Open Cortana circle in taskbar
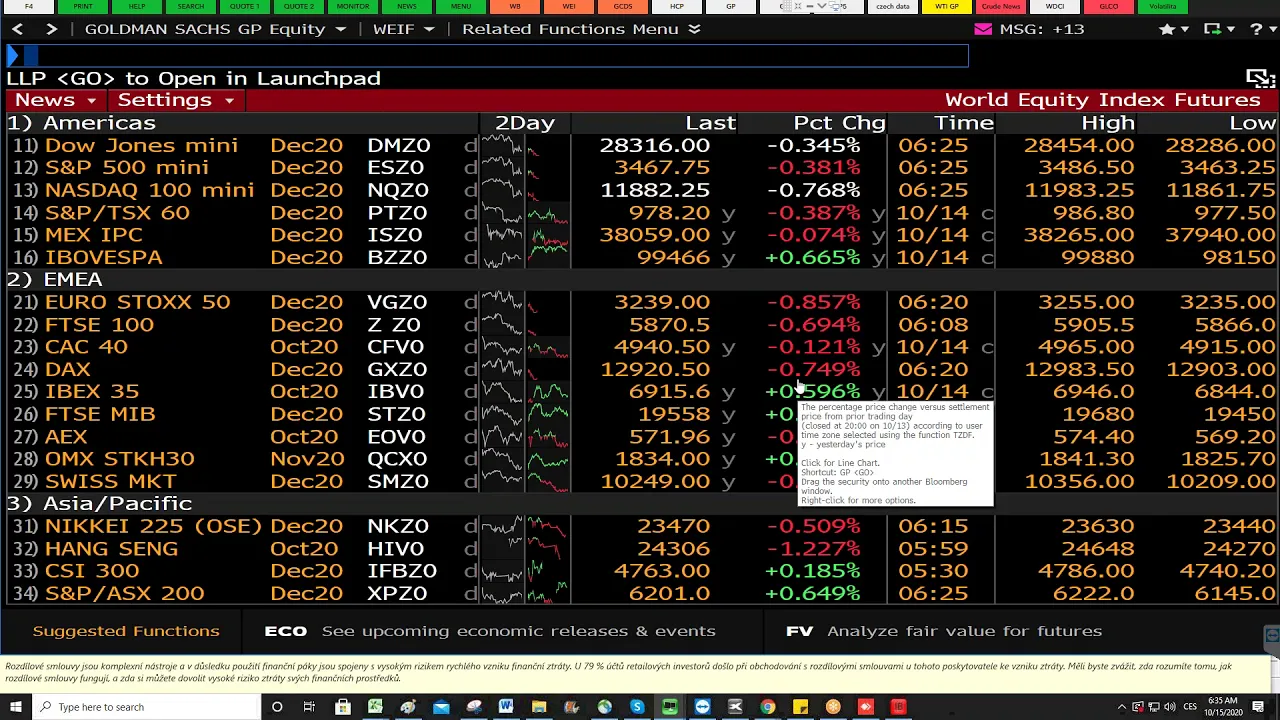 pyautogui.click(x=277, y=707)
